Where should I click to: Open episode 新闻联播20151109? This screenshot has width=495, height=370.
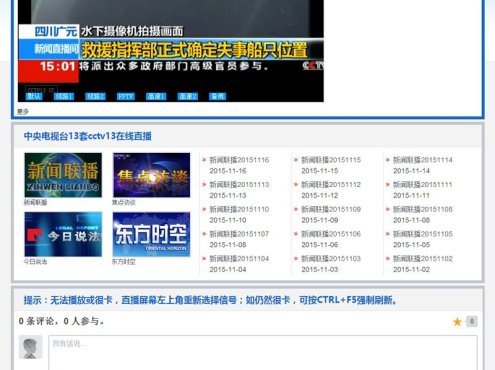point(331,209)
